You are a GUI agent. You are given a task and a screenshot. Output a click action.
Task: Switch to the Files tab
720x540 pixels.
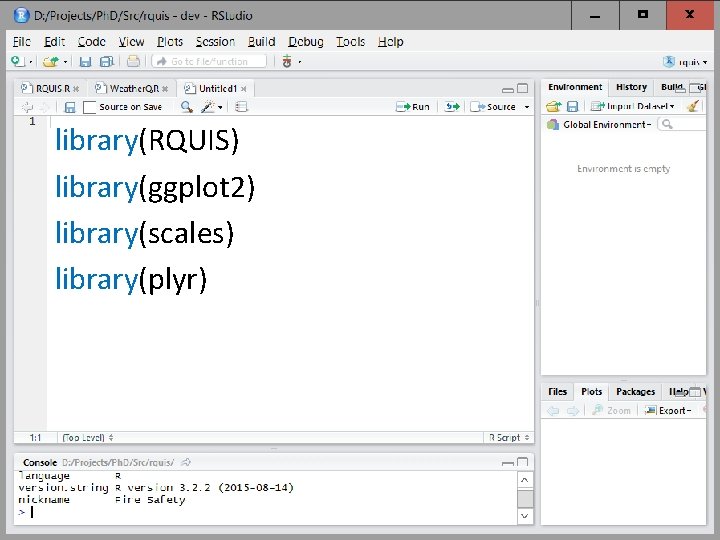pos(557,392)
